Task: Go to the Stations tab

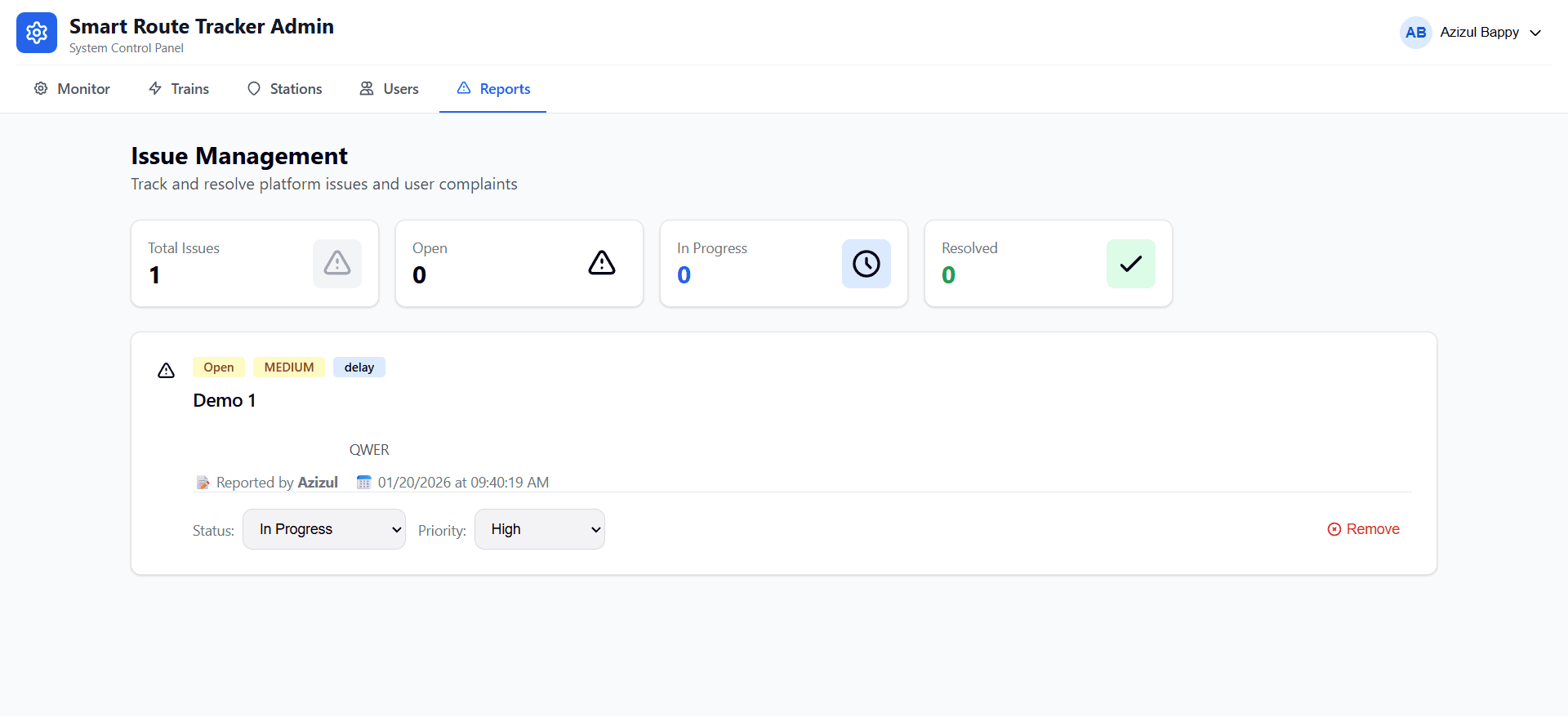Action: click(284, 89)
